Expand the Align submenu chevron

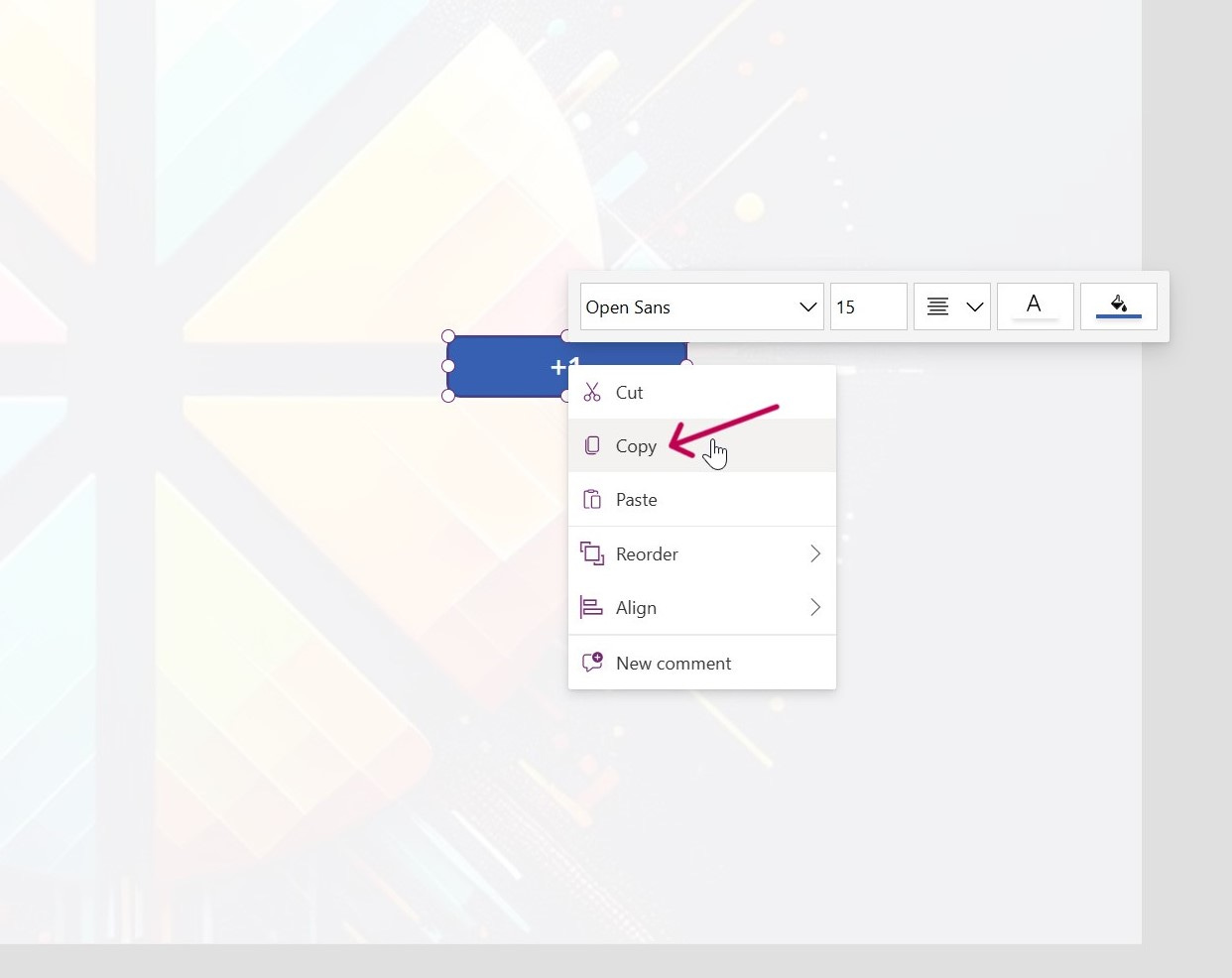[x=815, y=607]
